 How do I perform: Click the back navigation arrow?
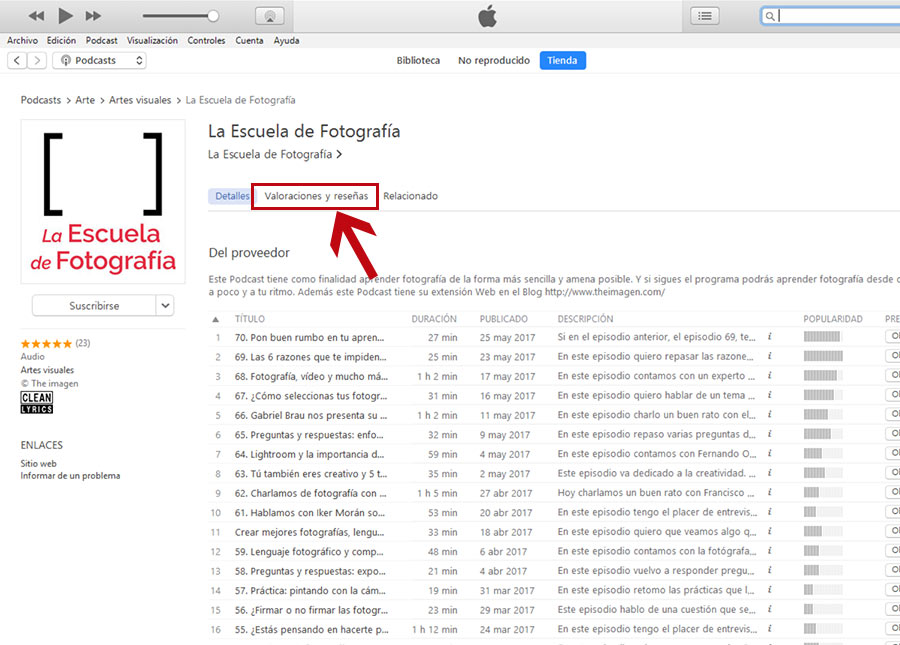17,60
